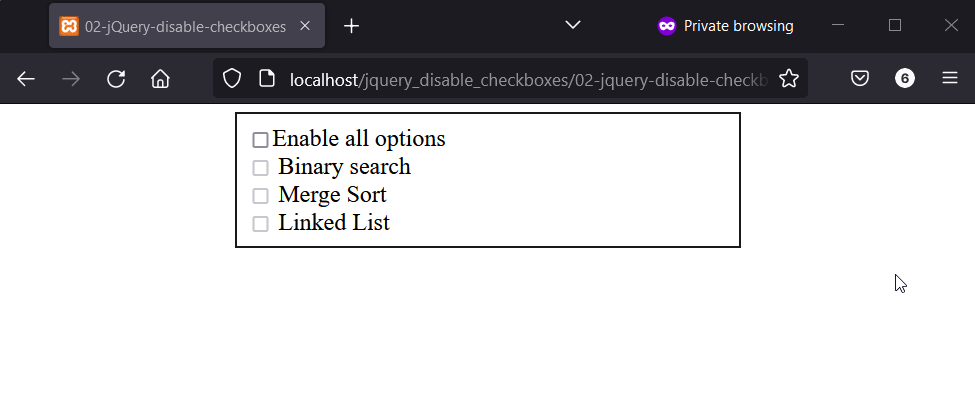The width and height of the screenshot is (975, 408).
Task: Select the 02-jQuery-disable-checkboxes tab
Action: pos(185,26)
